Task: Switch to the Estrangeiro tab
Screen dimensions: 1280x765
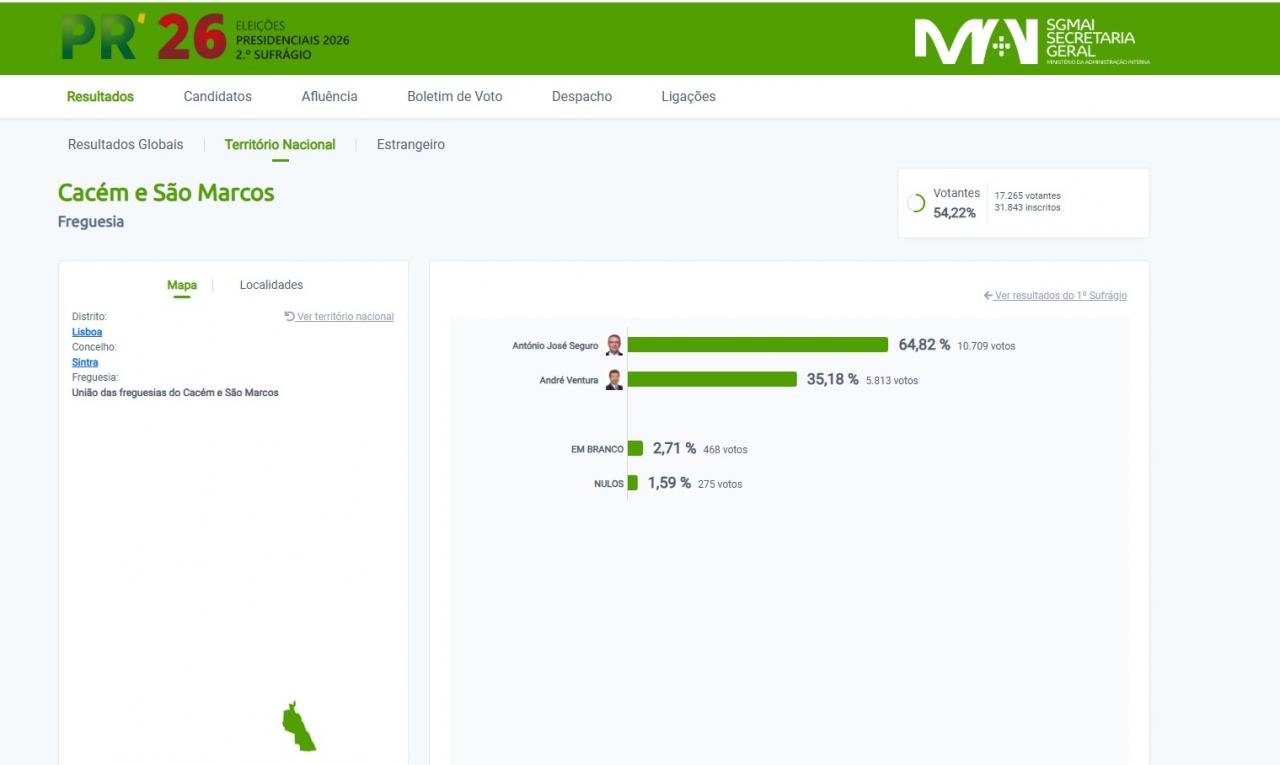Action: click(411, 145)
